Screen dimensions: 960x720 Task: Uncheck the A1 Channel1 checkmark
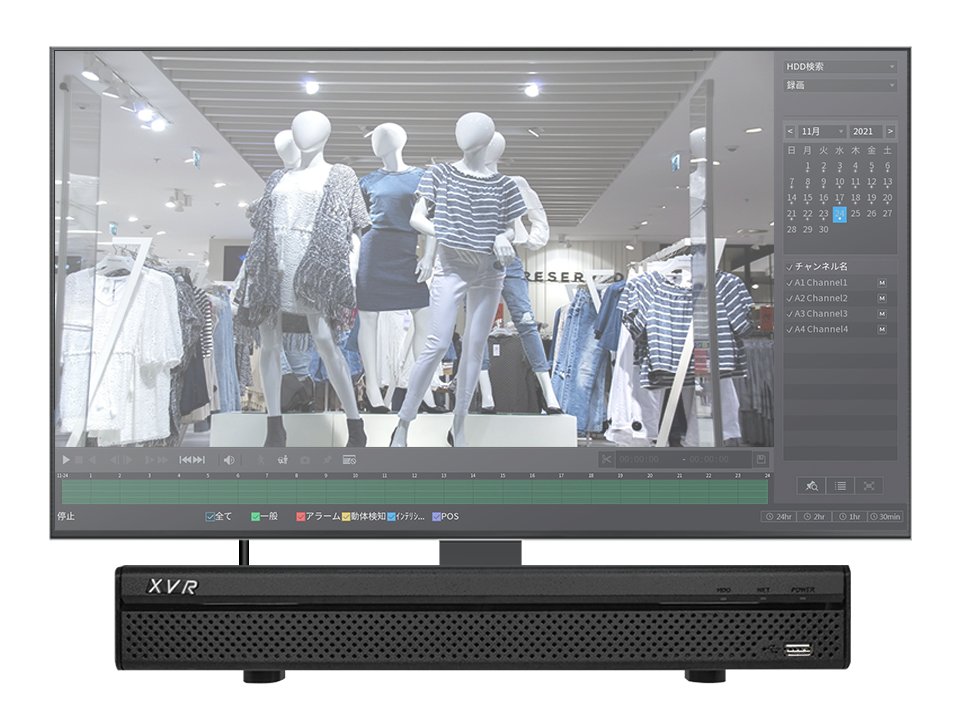(790, 283)
